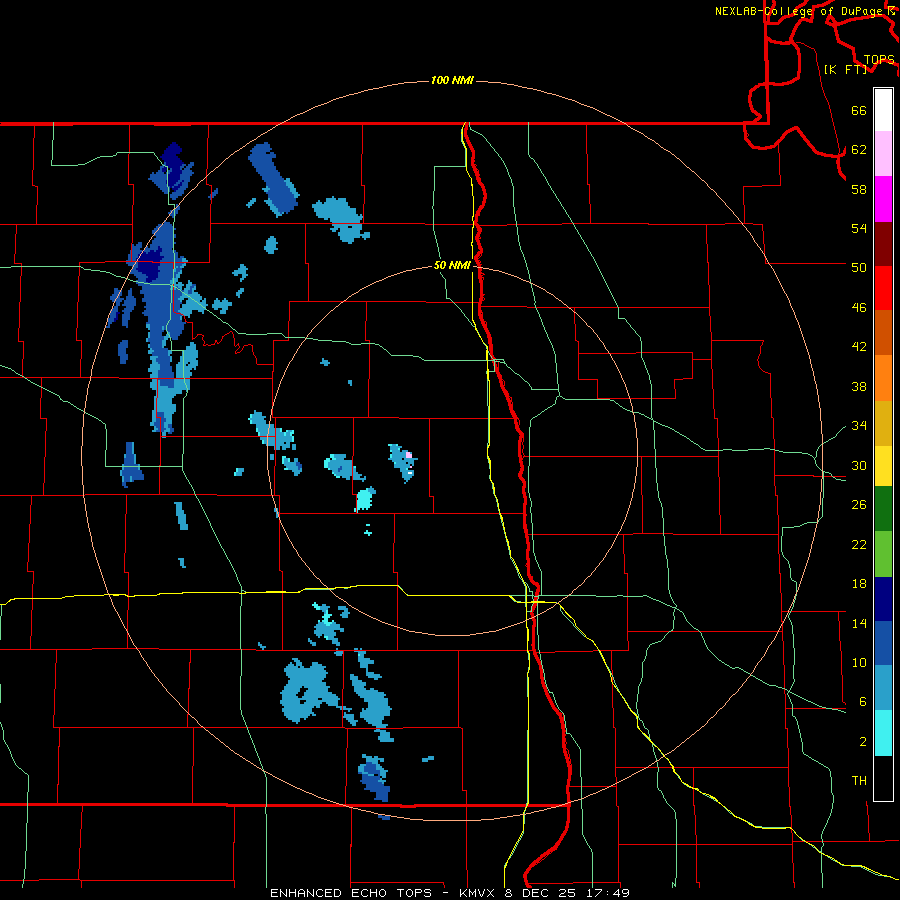Click the '50 NMI' range ring label
This screenshot has width=900, height=900.
452,265
